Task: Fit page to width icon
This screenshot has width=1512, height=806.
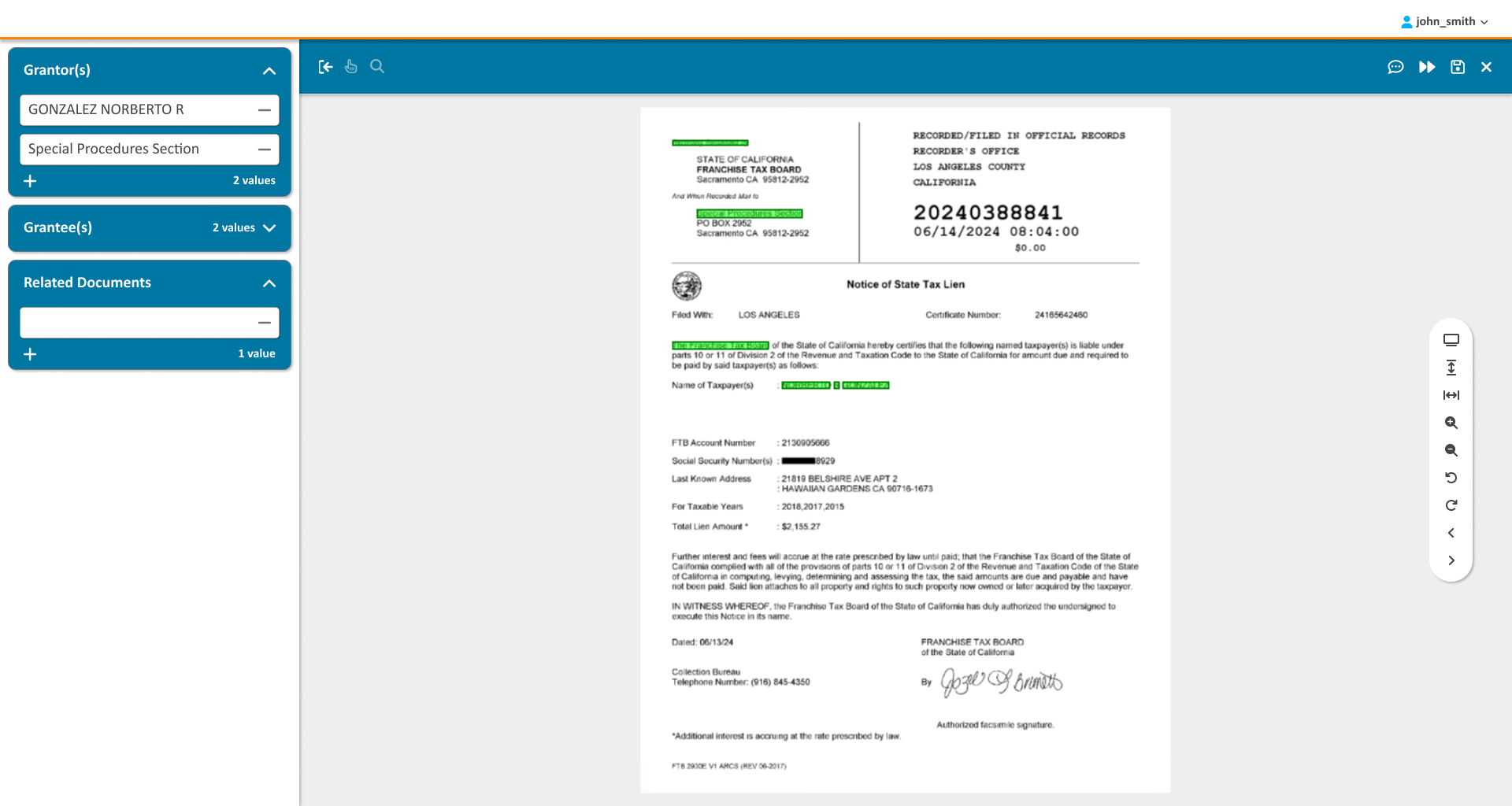Action: click(x=1451, y=395)
